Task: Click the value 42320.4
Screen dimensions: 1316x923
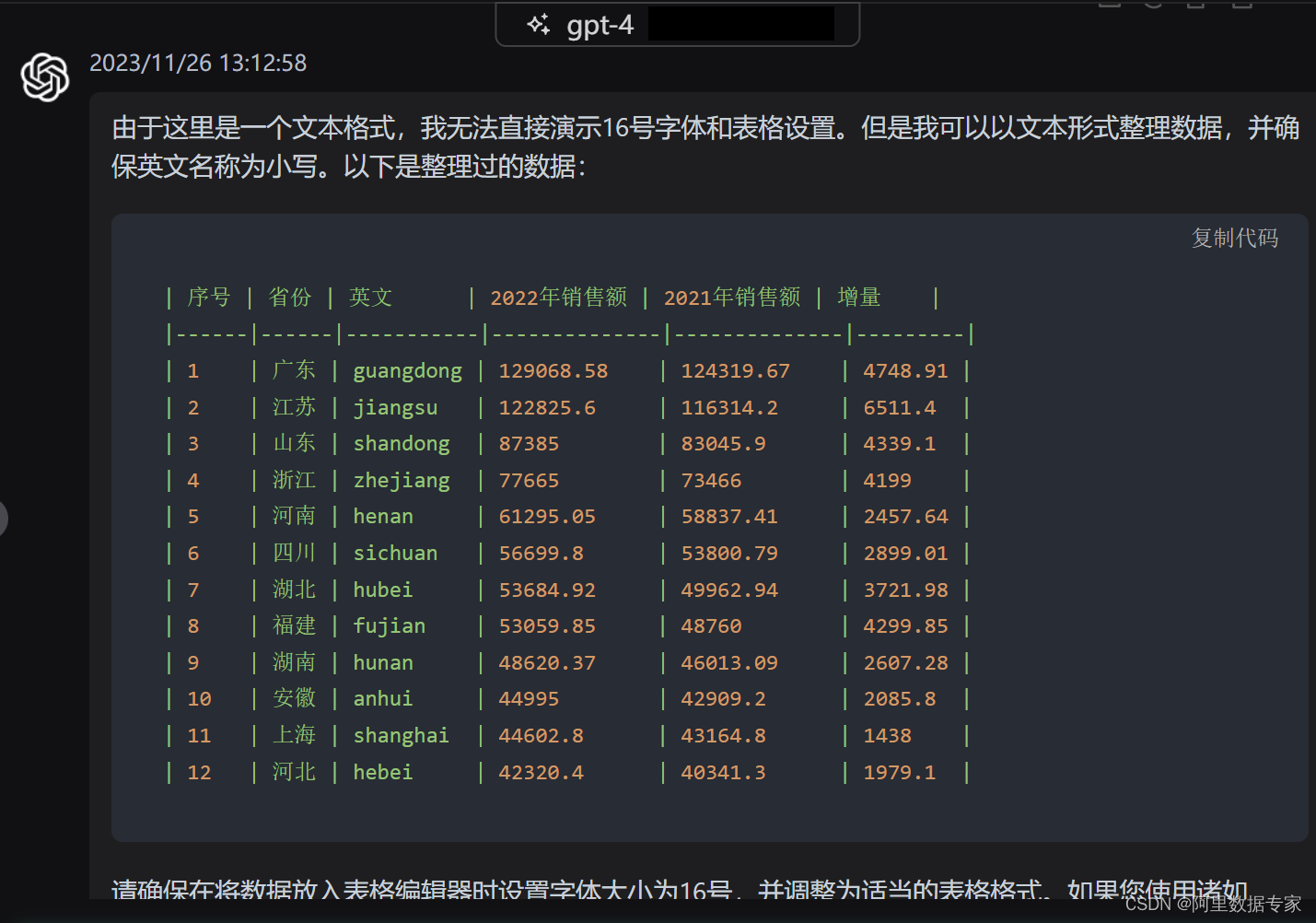Action: (542, 773)
